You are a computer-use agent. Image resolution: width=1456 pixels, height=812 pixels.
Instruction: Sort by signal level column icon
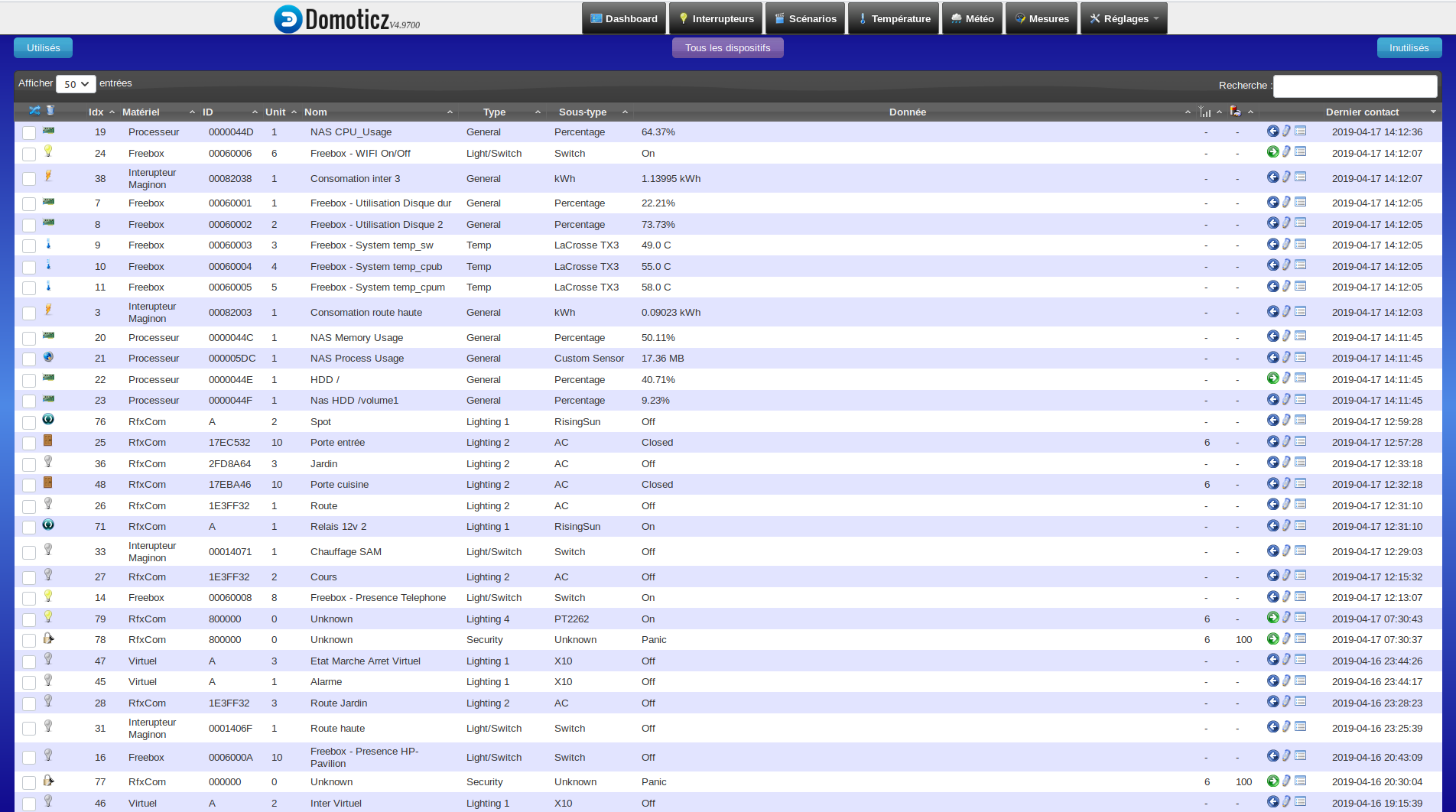(x=1205, y=112)
